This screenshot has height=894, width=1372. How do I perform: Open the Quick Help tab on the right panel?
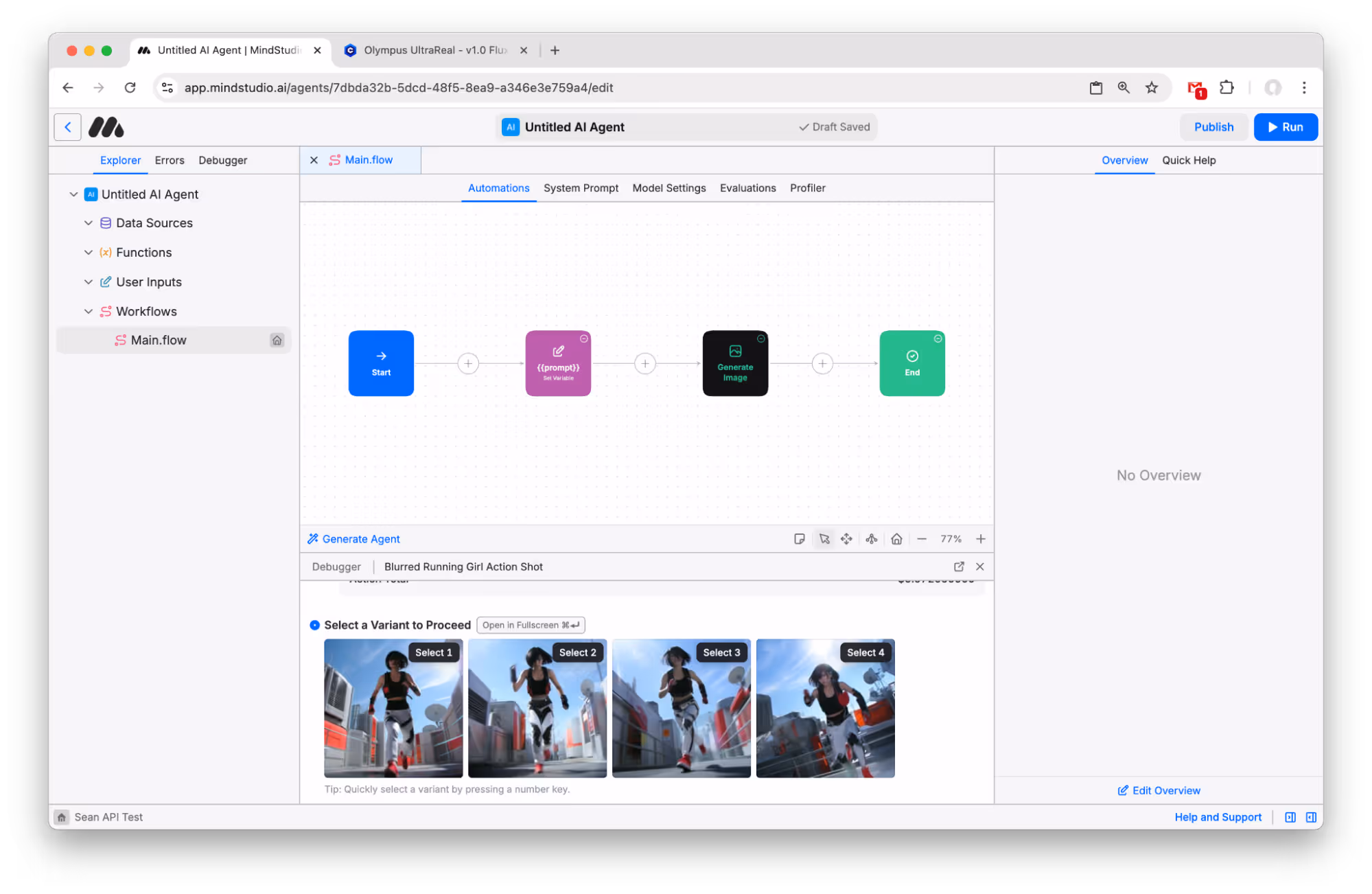click(1189, 160)
